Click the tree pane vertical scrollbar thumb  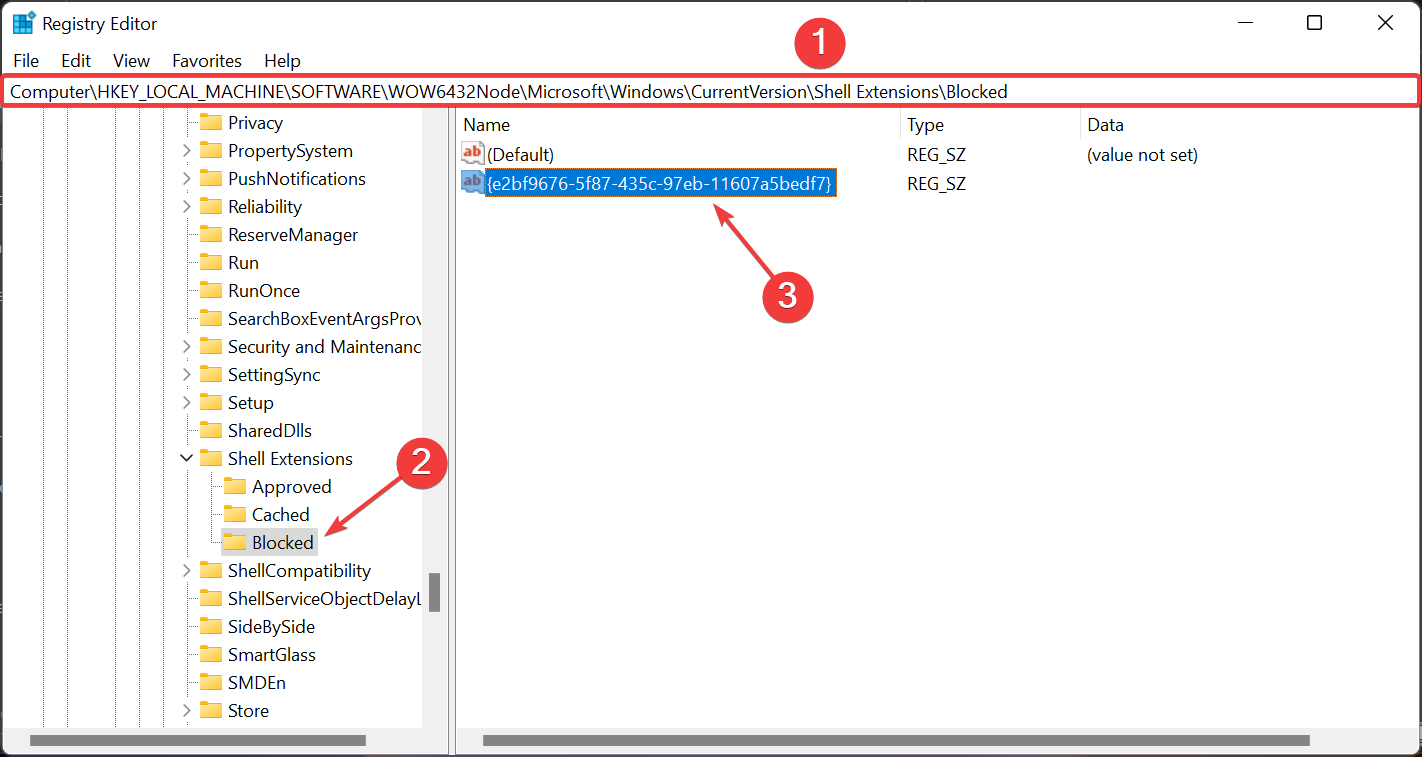[x=434, y=592]
